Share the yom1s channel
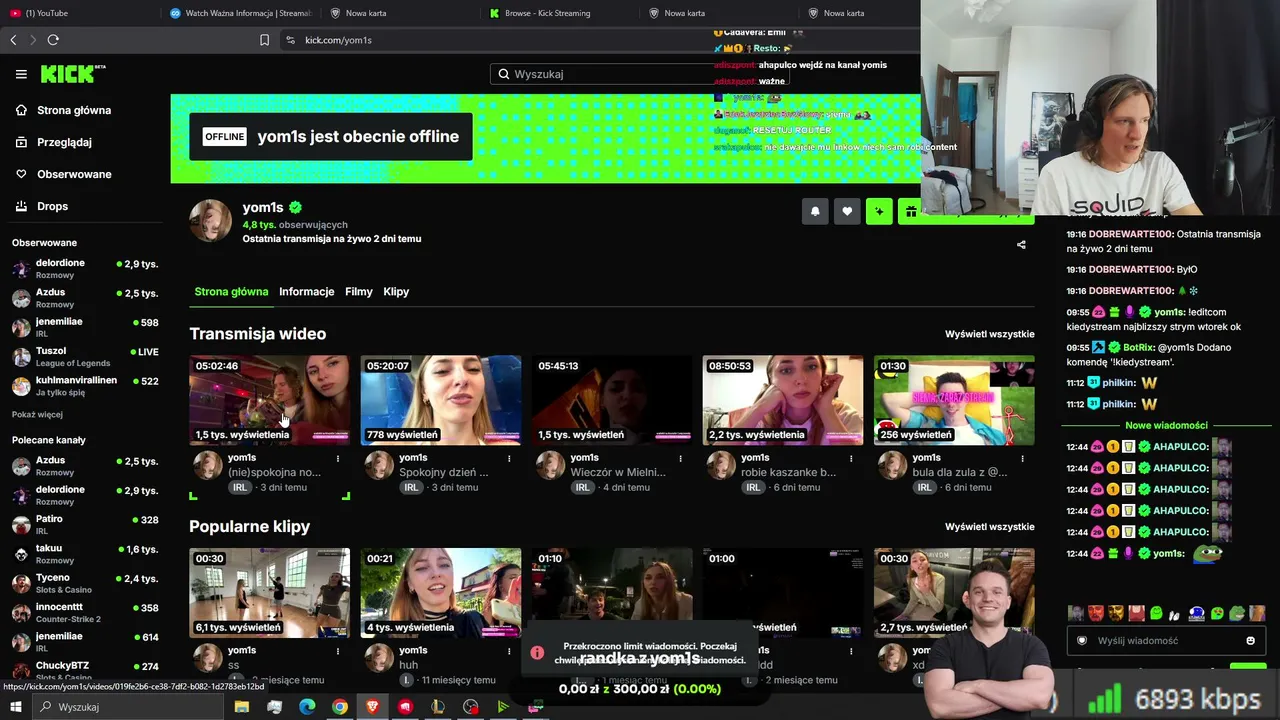The width and height of the screenshot is (1280, 720). (x=1021, y=245)
